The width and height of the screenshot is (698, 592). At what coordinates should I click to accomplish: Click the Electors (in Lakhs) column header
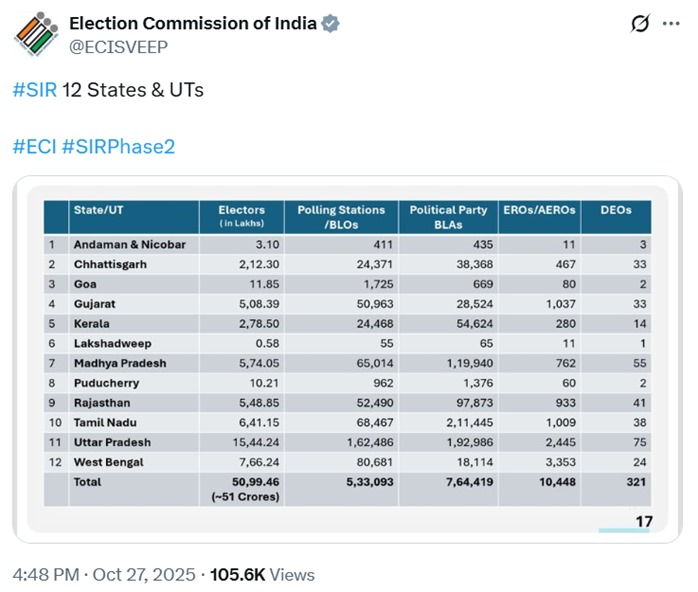tap(241, 216)
